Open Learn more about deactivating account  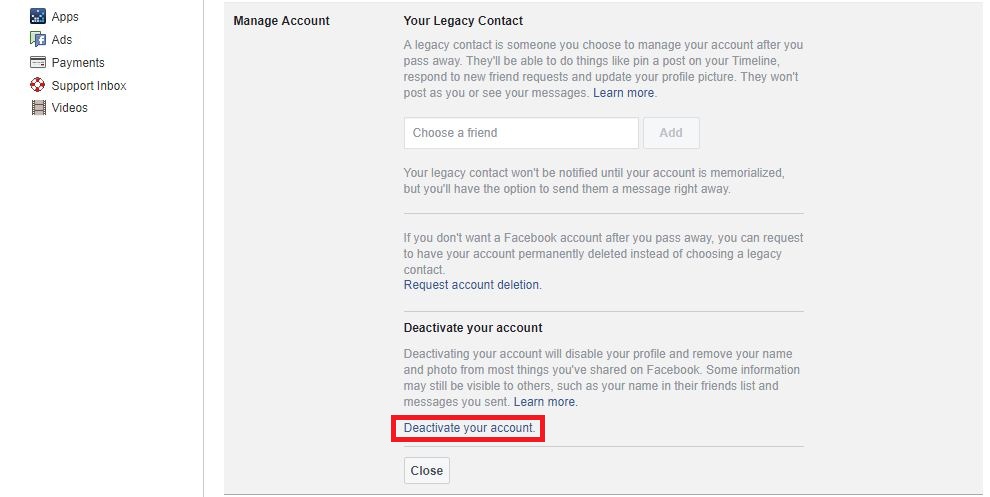click(545, 402)
